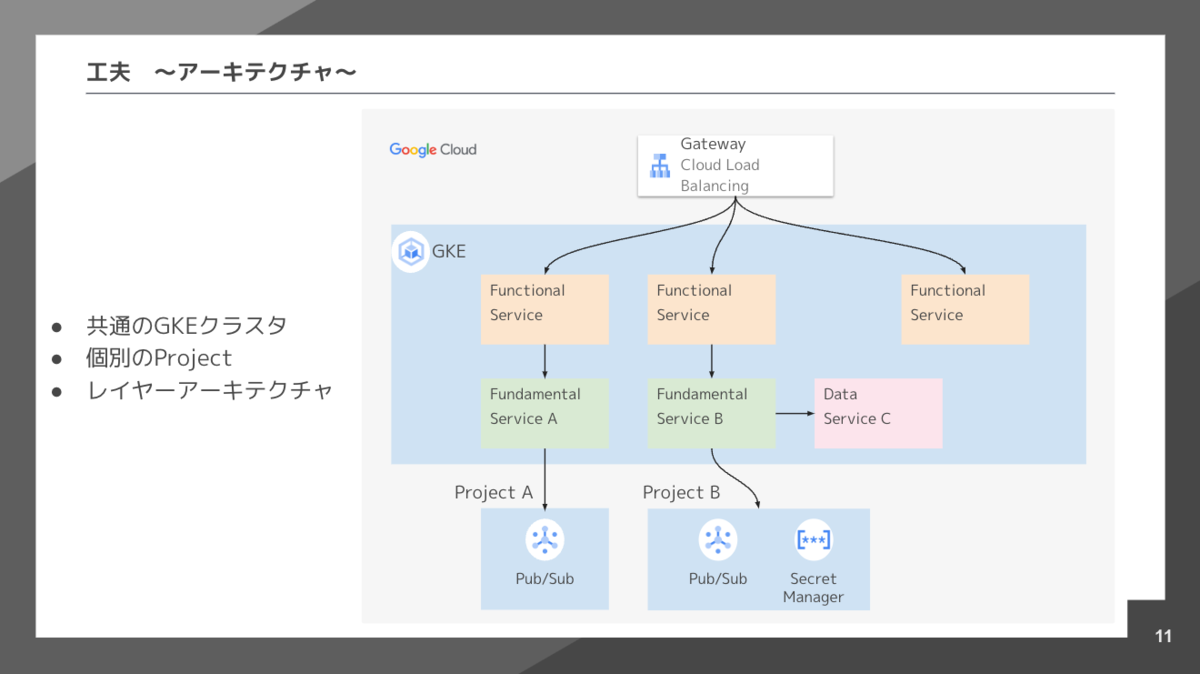This screenshot has height=674, width=1200.
Task: Select the Fundamental Service B box
Action: pos(712,413)
